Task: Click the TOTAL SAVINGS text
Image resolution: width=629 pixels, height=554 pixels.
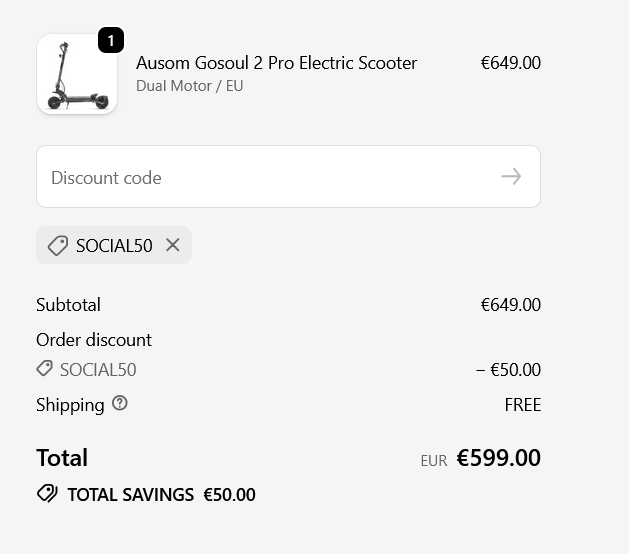Action: point(130,495)
